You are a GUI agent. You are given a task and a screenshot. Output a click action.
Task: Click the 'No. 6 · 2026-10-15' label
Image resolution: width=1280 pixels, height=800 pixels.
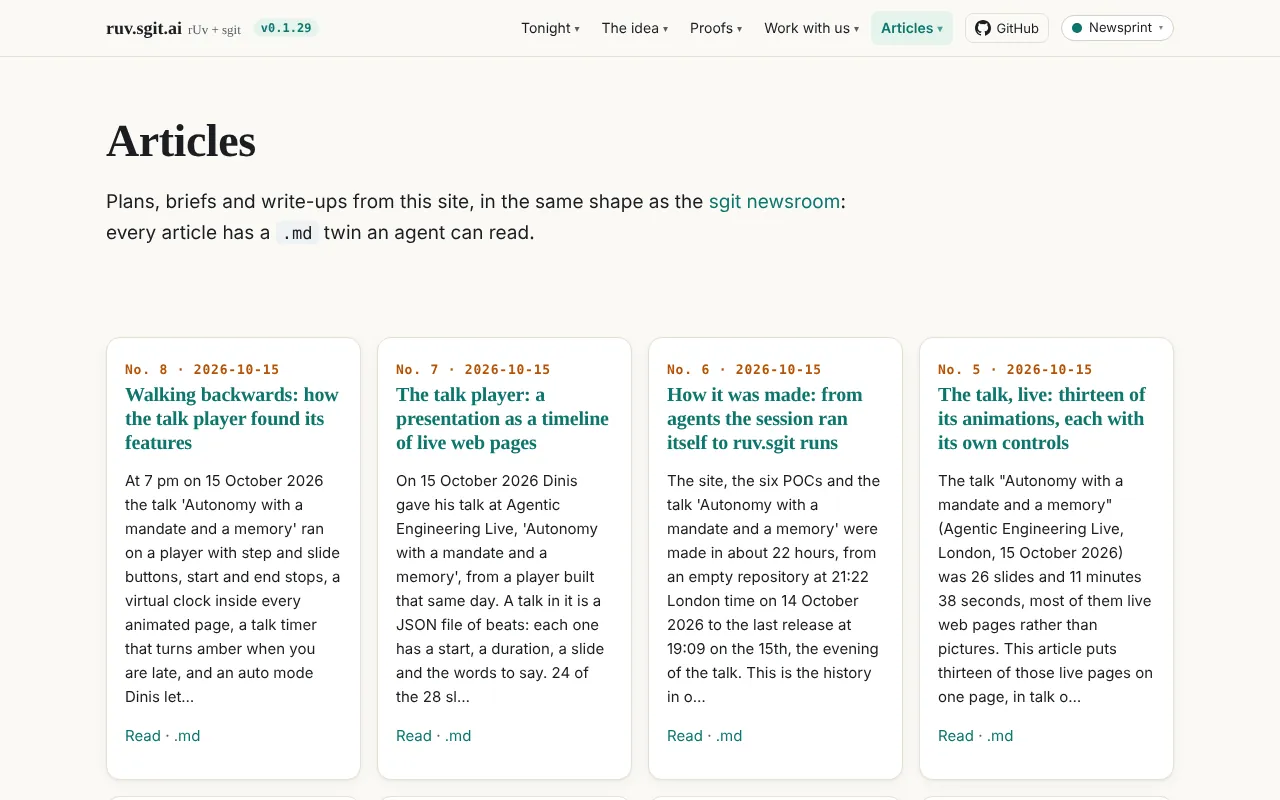(x=744, y=369)
